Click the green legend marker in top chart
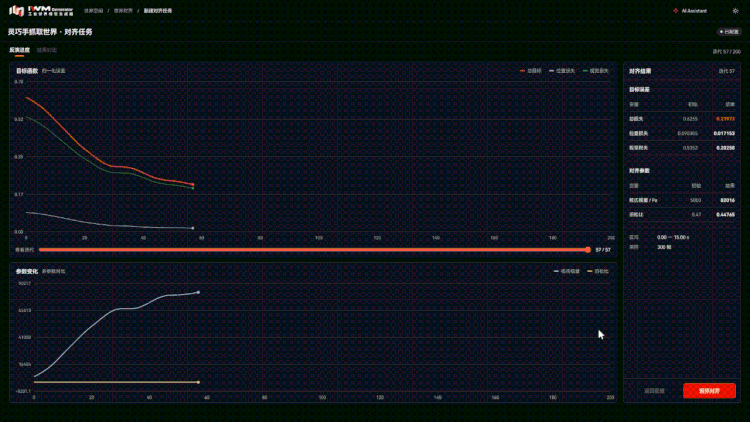 click(585, 71)
